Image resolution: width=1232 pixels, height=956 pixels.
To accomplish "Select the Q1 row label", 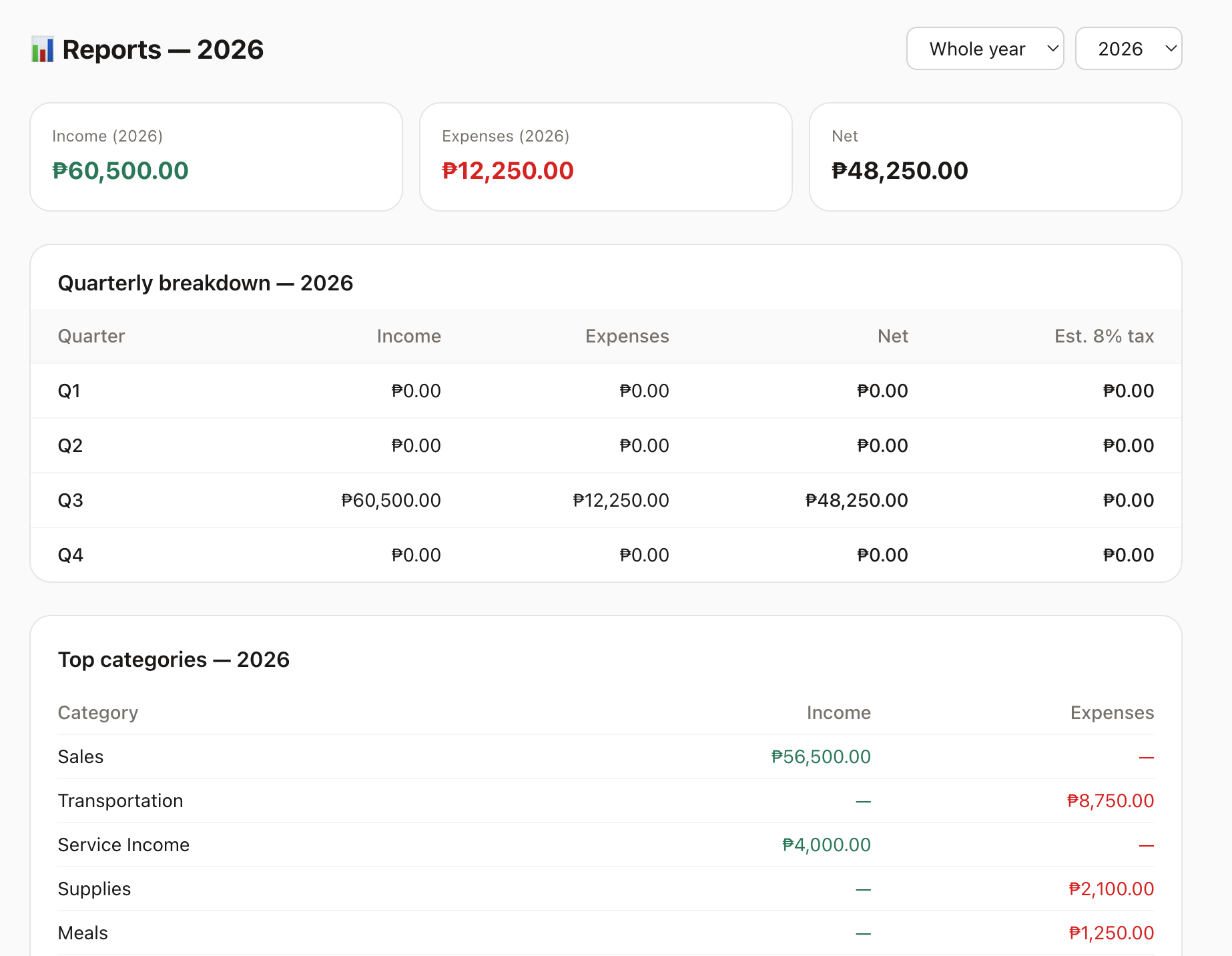I will click(x=69, y=391).
